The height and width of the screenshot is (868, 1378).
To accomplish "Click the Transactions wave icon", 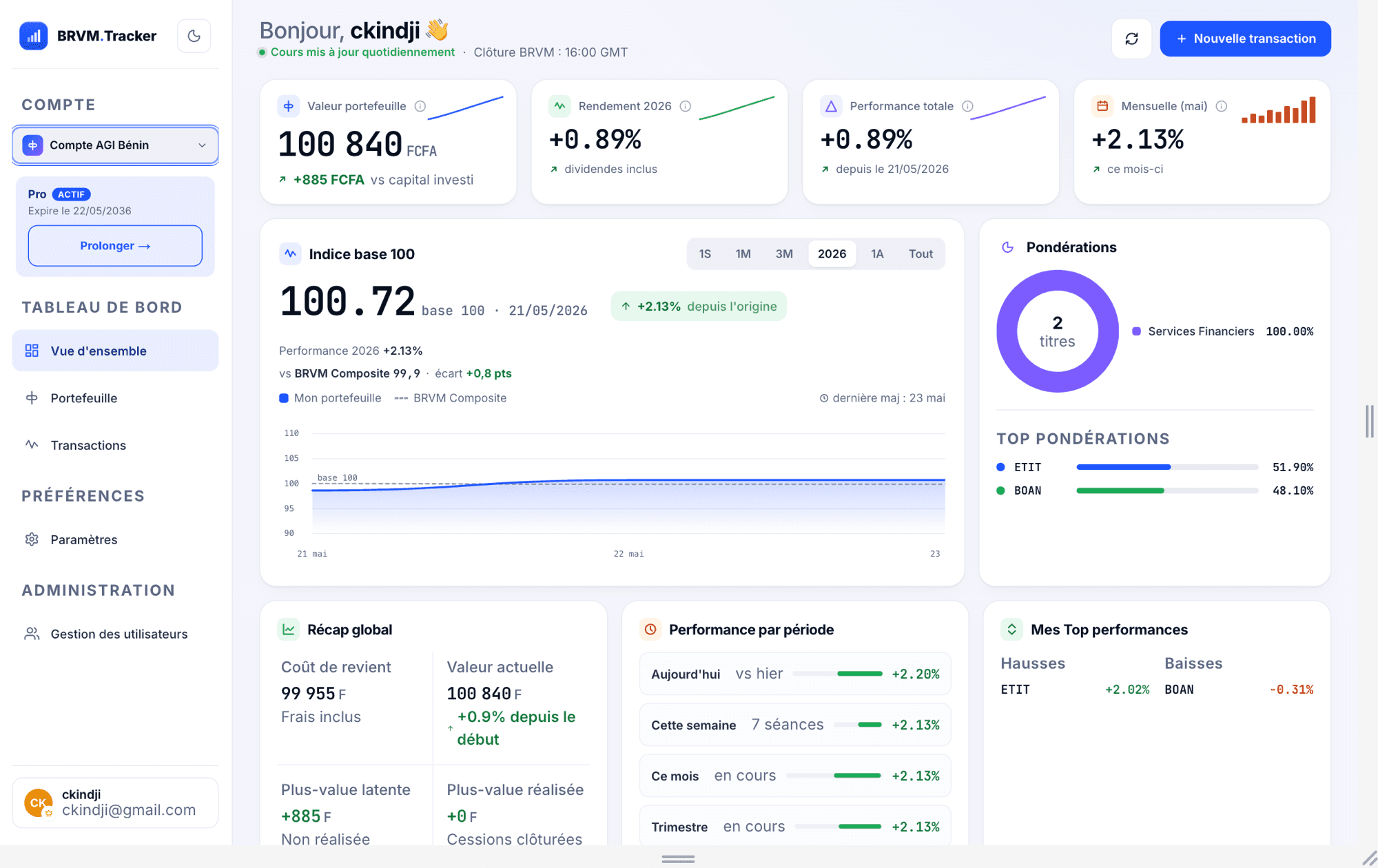I will 32,445.
